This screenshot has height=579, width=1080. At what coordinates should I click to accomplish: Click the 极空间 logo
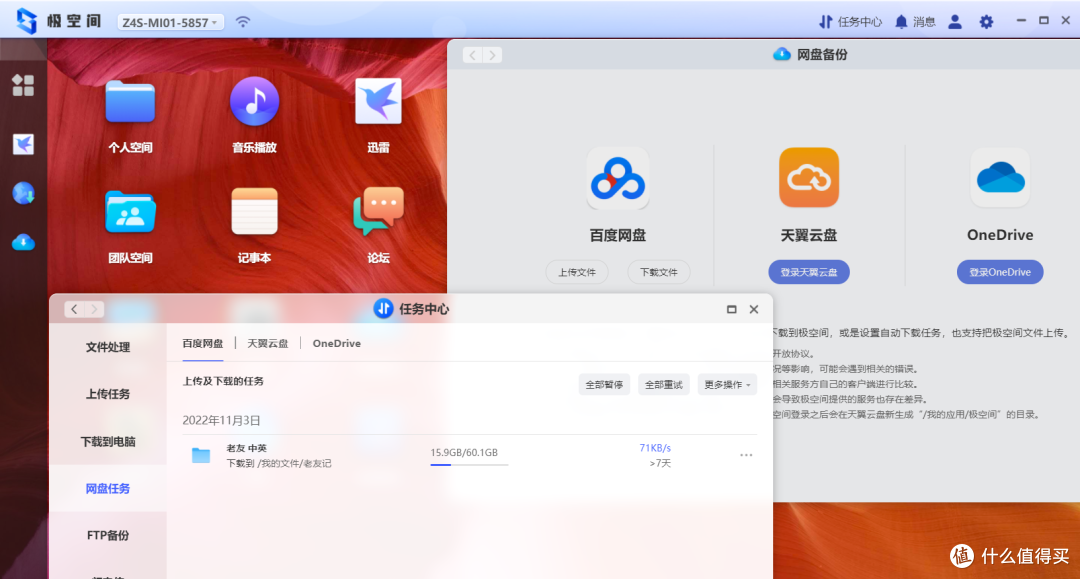[x=59, y=21]
